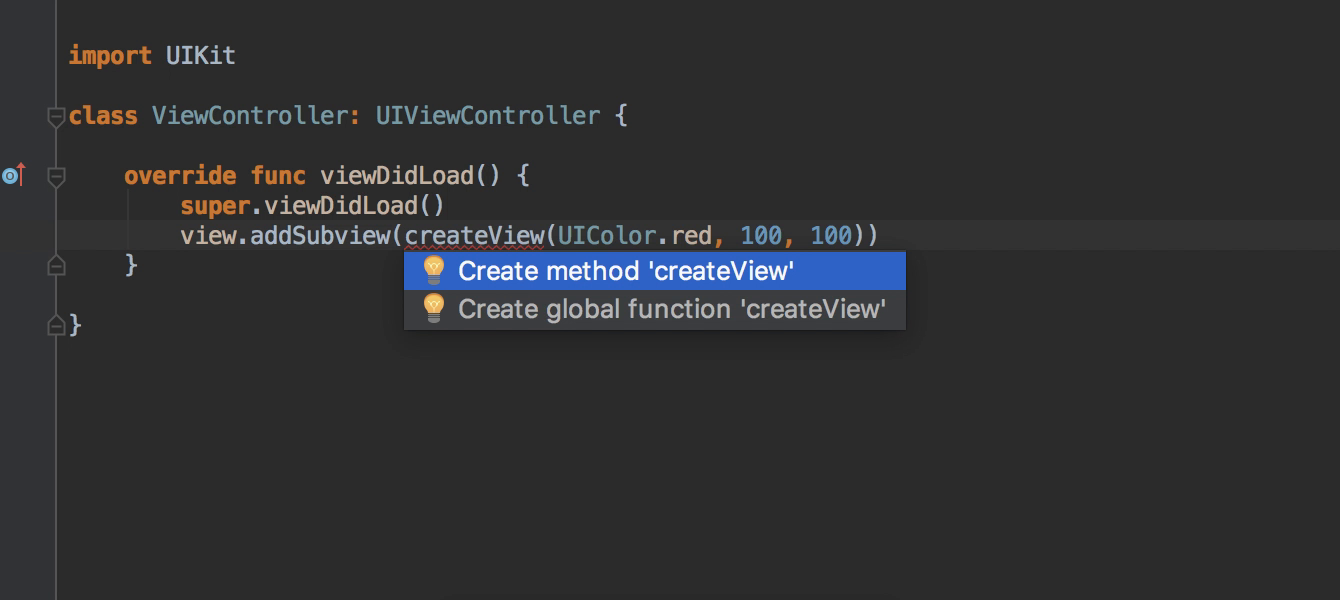Viewport: 1340px width, 600px height.
Task: Collapse the ViewController class fold marker
Action: (x=56, y=116)
